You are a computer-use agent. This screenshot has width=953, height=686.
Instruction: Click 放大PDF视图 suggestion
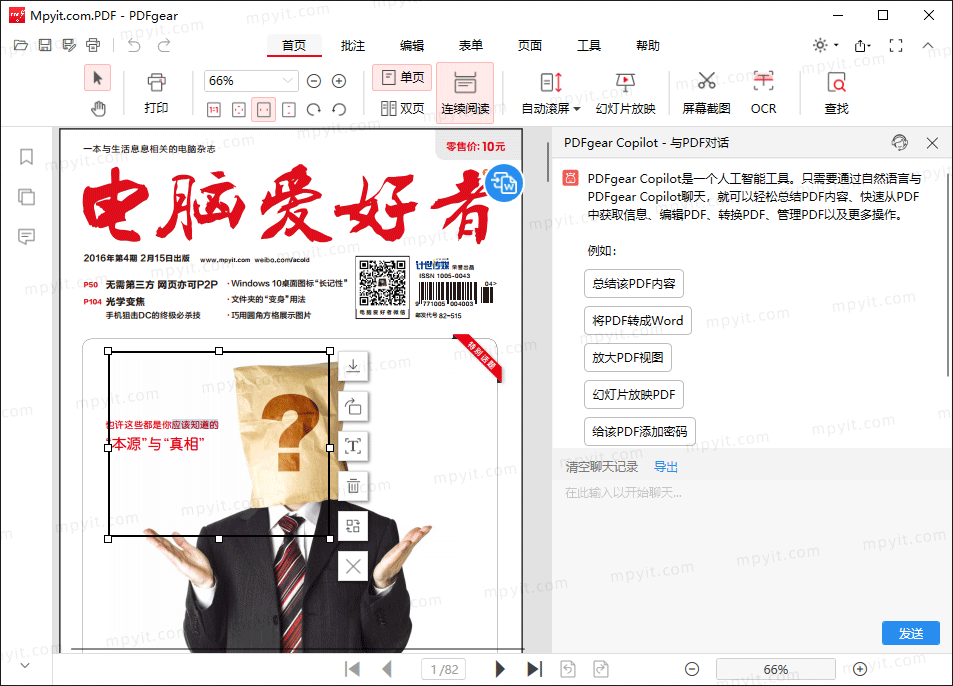tap(628, 358)
